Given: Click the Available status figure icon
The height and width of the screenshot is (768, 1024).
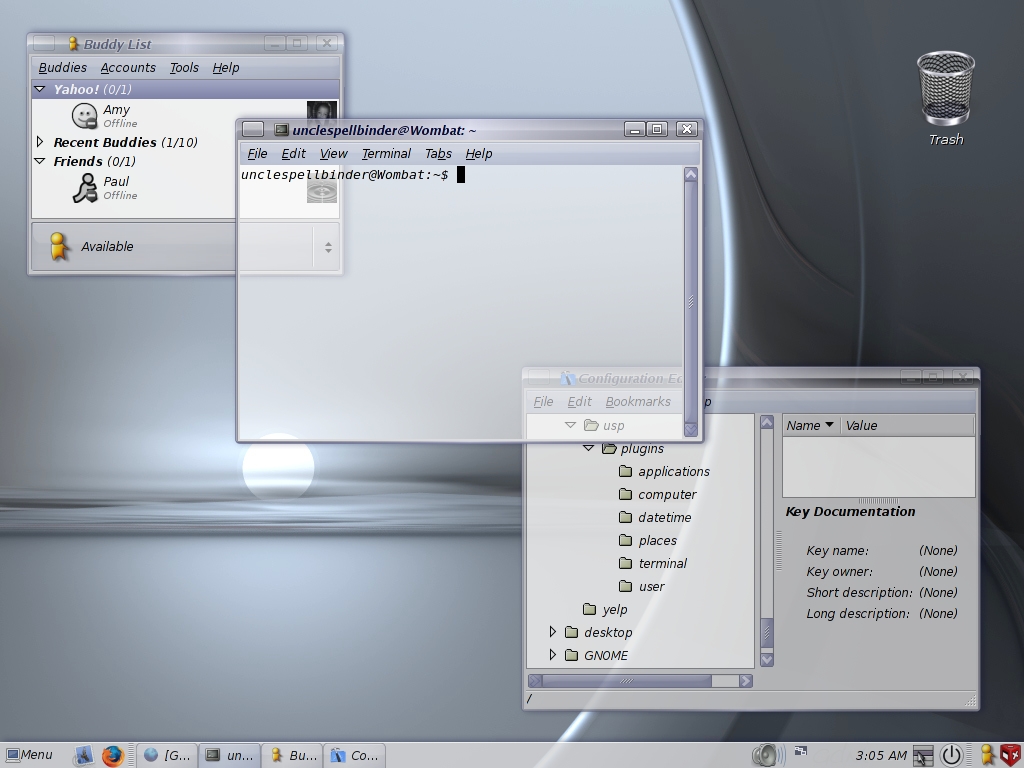Looking at the screenshot, I should click(59, 247).
